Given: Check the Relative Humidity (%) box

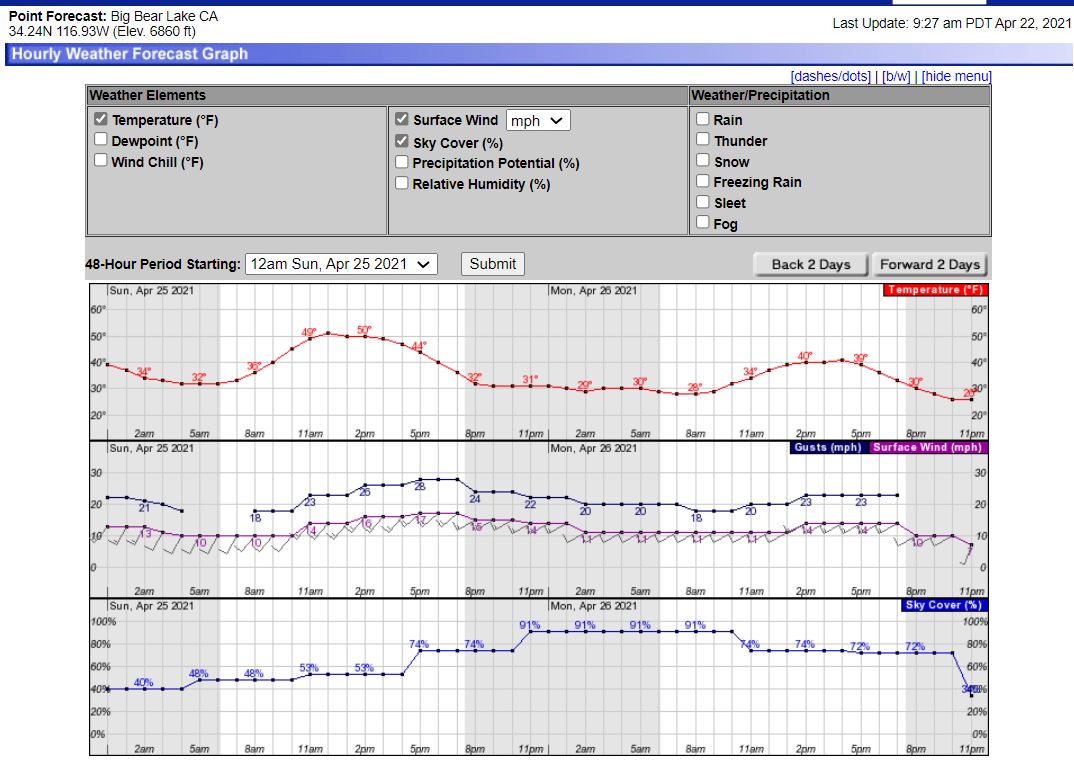Looking at the screenshot, I should 402,183.
